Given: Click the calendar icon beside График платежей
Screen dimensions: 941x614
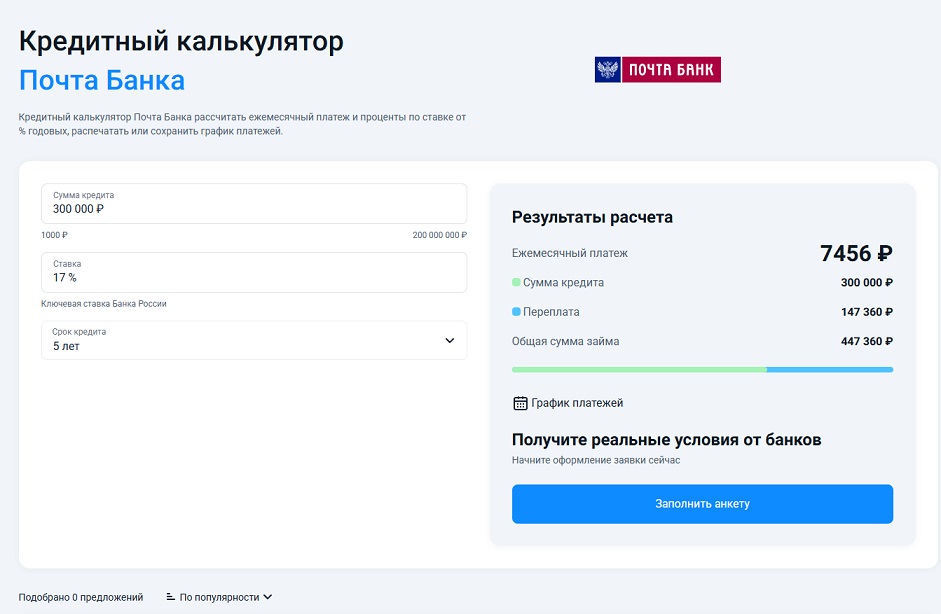Looking at the screenshot, I should click(520, 403).
